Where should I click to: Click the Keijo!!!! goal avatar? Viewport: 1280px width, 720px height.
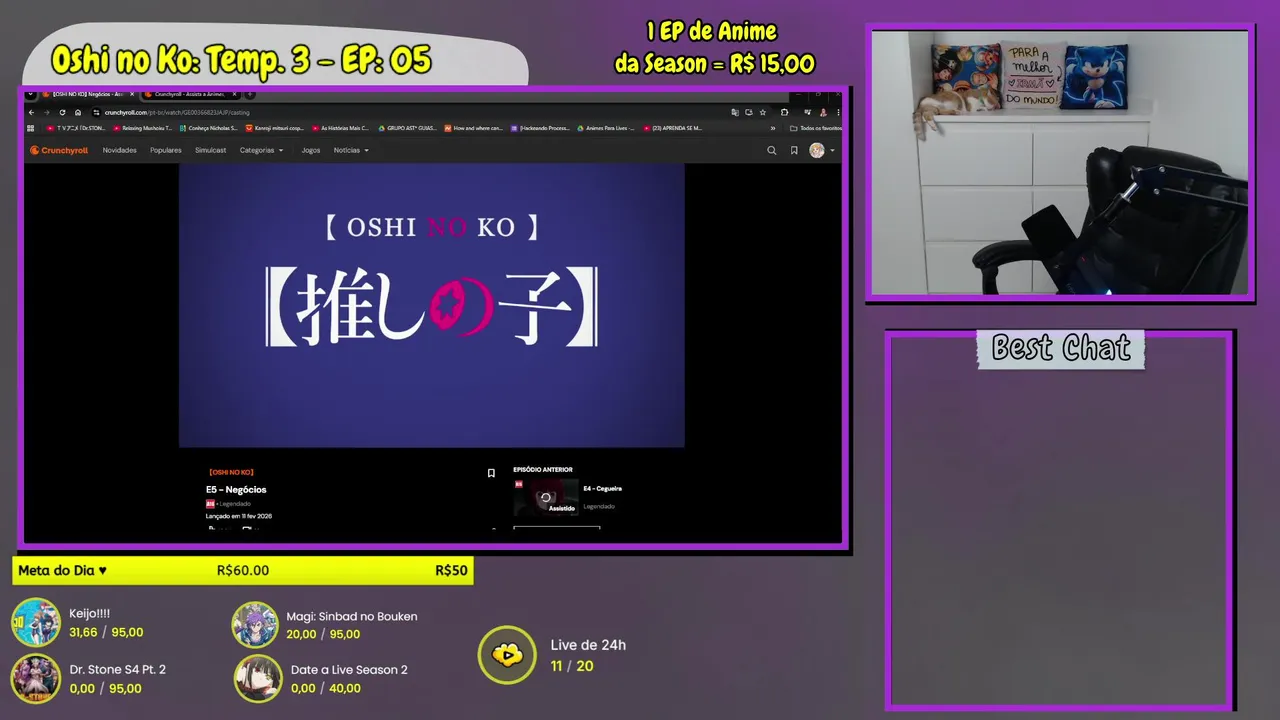(36, 623)
